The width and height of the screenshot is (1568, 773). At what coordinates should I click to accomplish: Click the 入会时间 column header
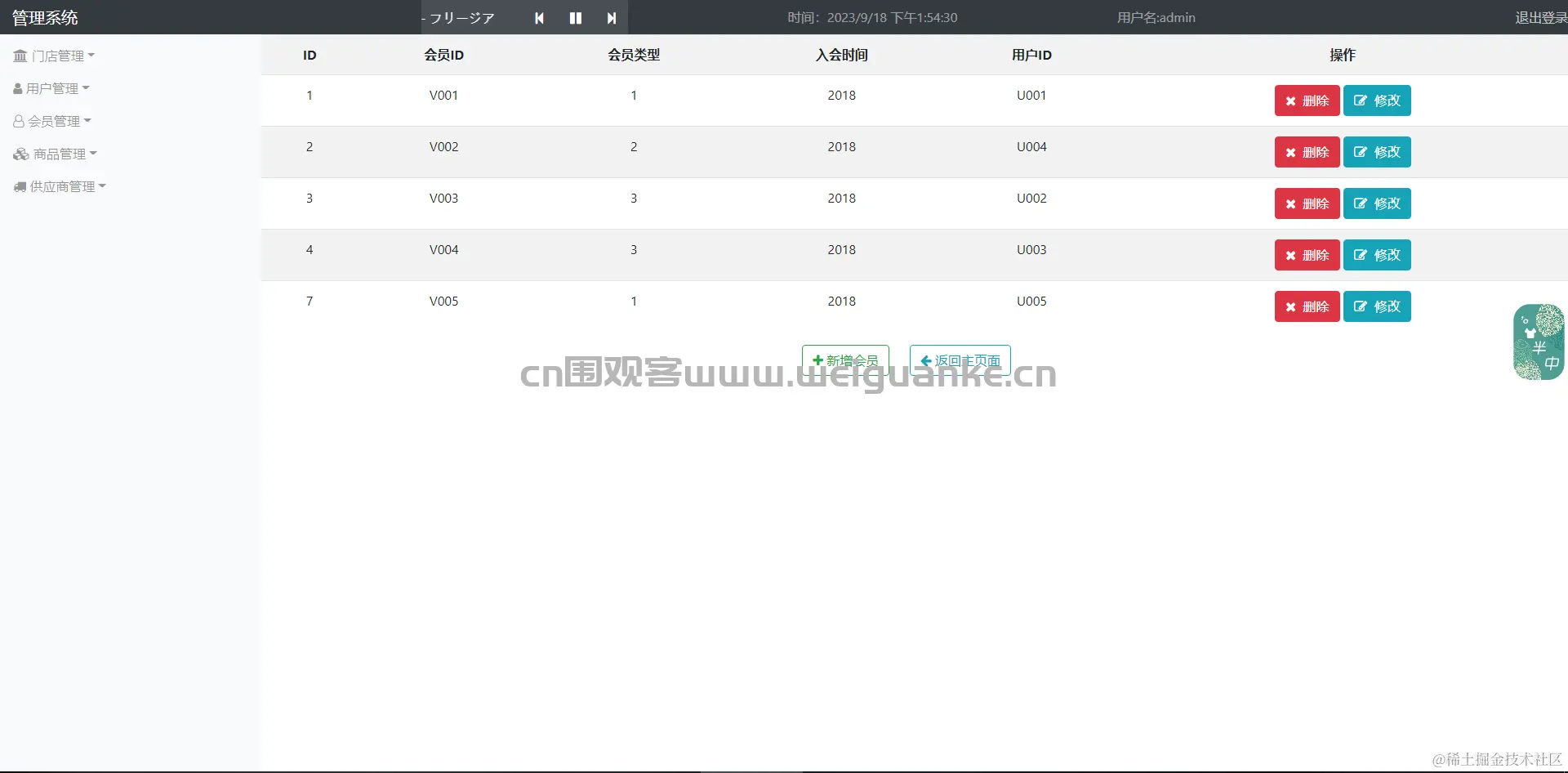(842, 55)
